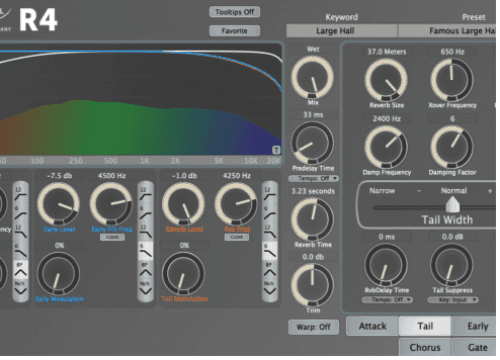Click the Tail Modulation knob

tap(183, 274)
